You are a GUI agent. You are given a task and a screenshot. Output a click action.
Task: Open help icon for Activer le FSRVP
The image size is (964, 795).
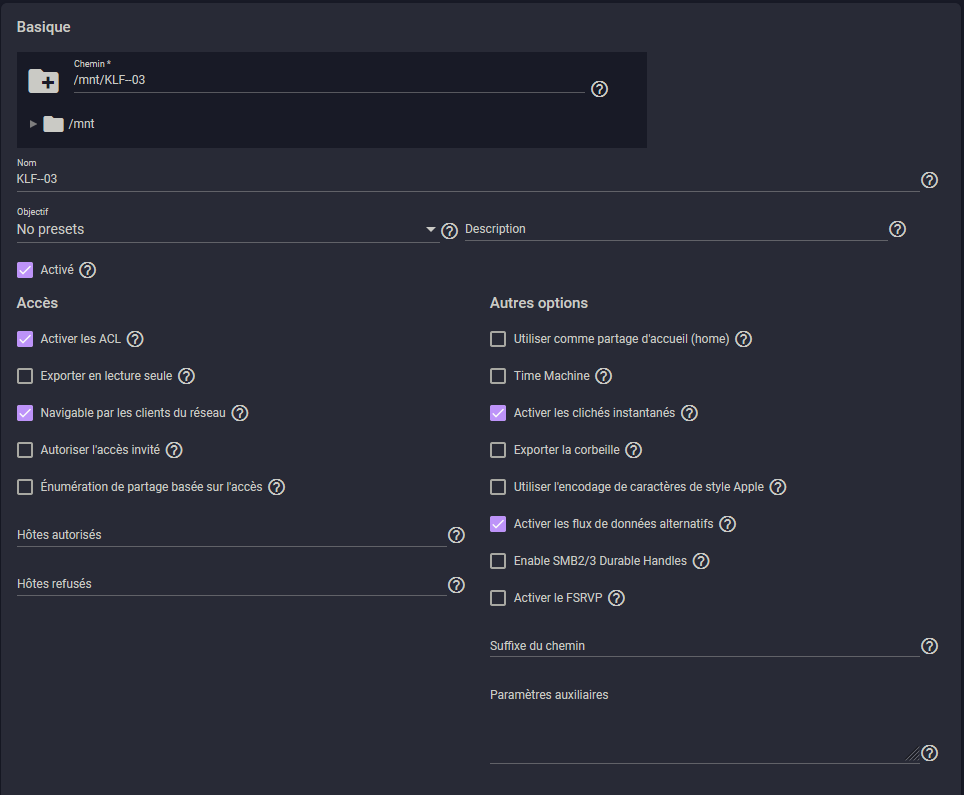click(x=616, y=598)
